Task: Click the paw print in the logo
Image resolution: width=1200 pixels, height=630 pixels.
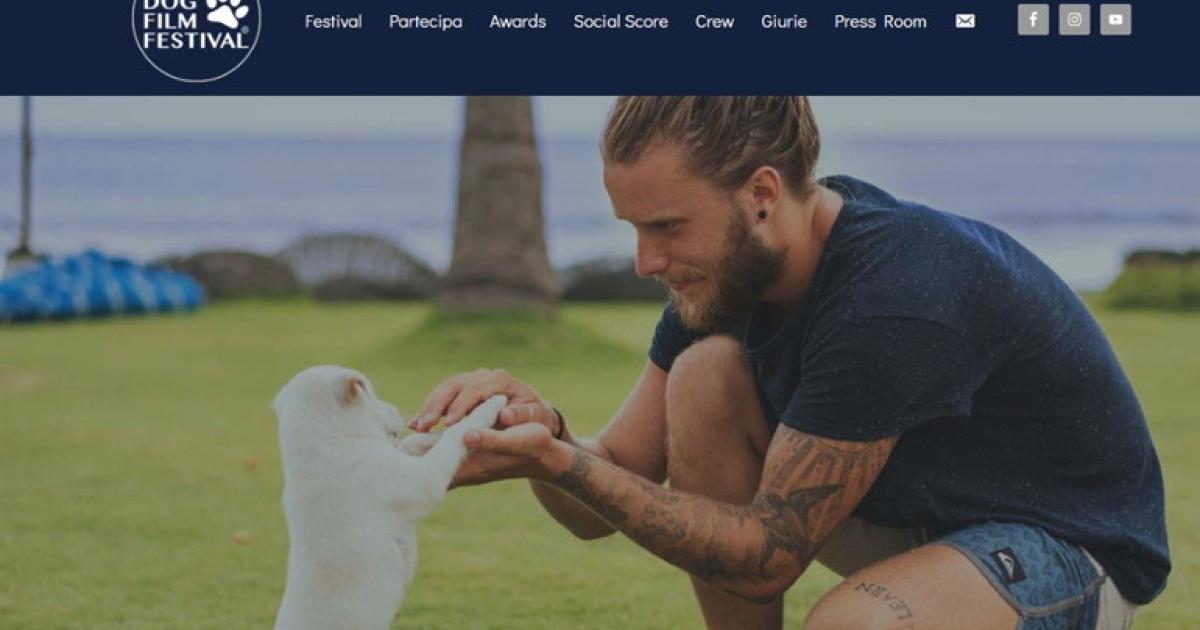Action: (x=228, y=12)
